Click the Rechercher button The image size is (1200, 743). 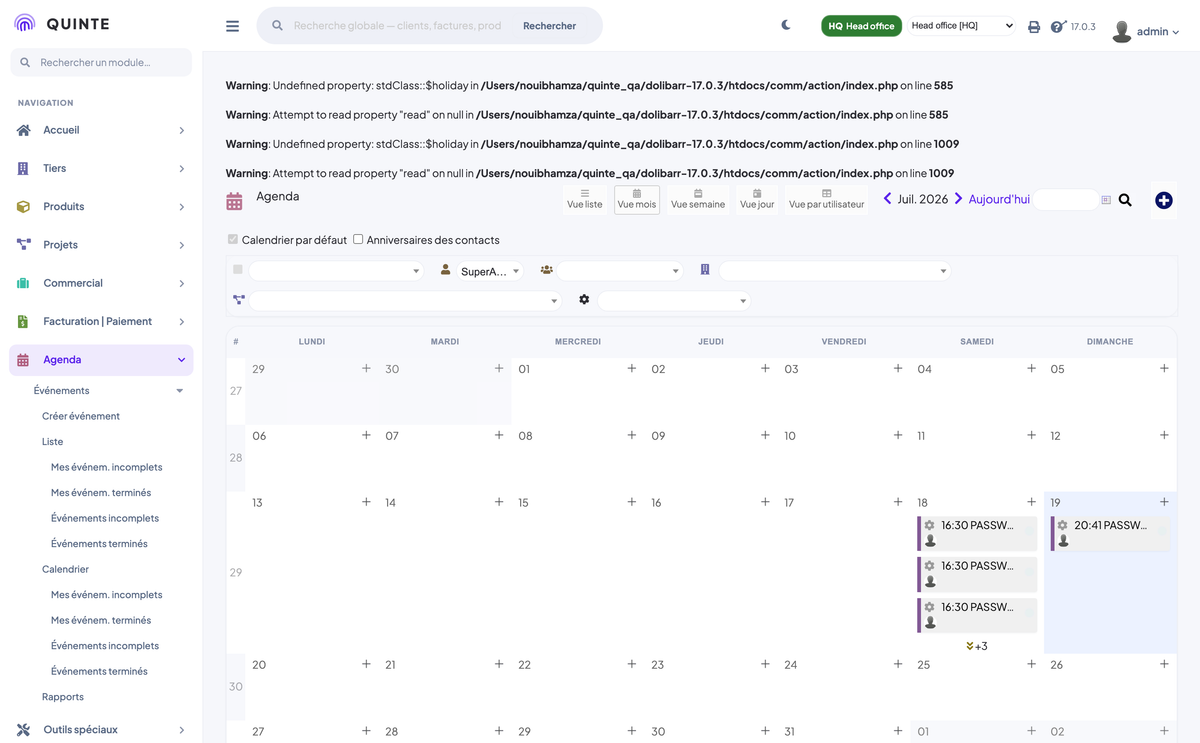coord(549,26)
